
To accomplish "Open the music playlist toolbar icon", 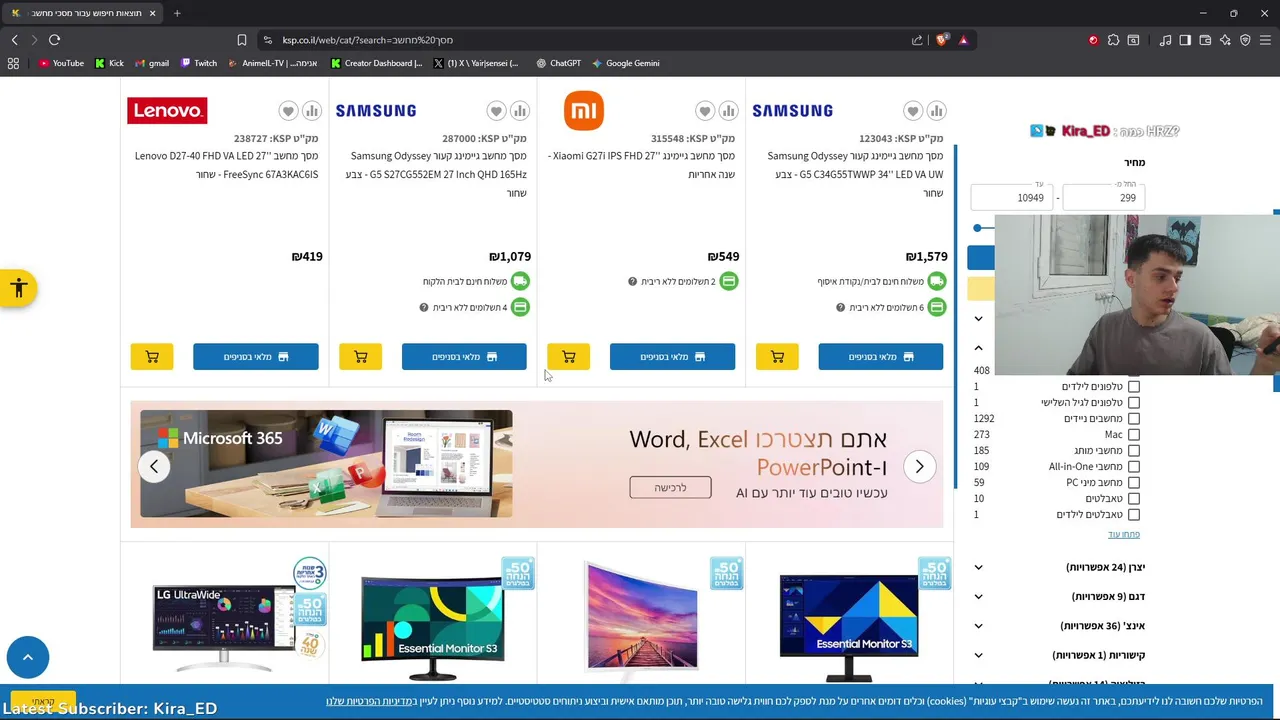I will pos(1165,40).
